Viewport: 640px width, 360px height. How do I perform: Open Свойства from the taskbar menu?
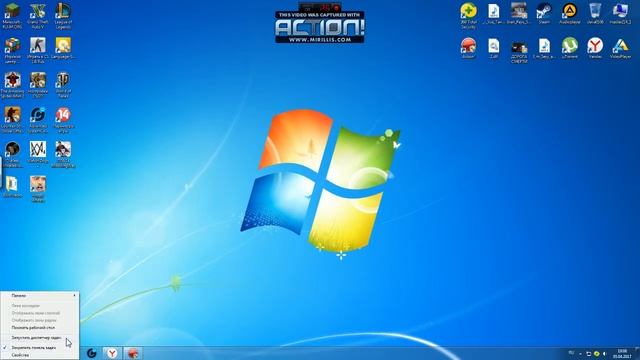(40, 356)
